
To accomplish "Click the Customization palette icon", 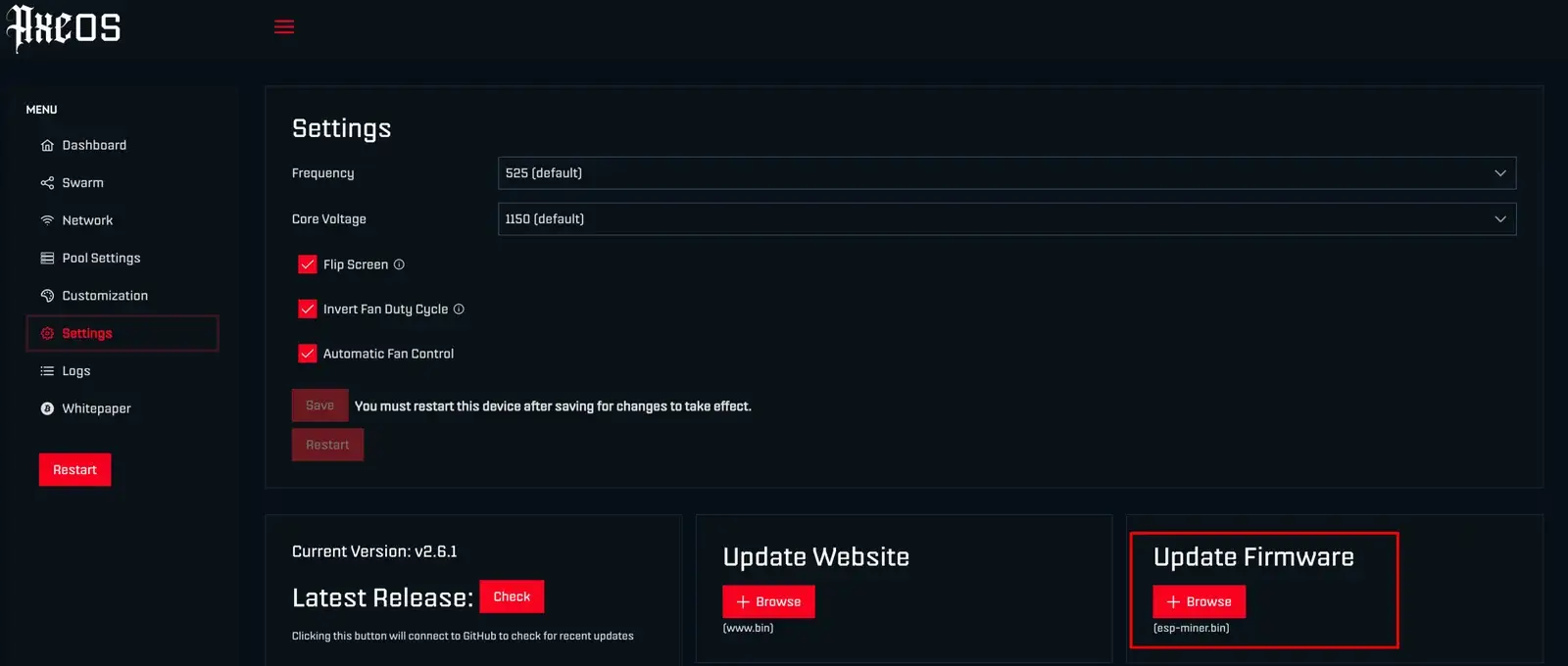I will (x=47, y=296).
